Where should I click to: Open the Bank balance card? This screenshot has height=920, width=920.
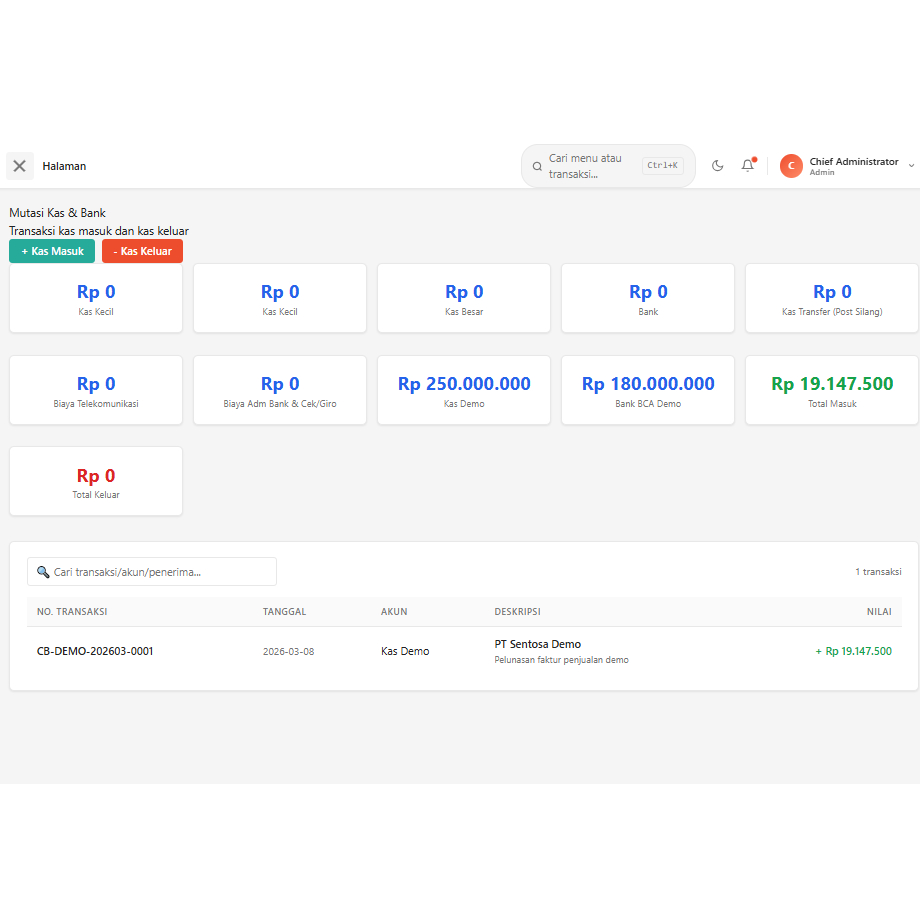point(648,298)
